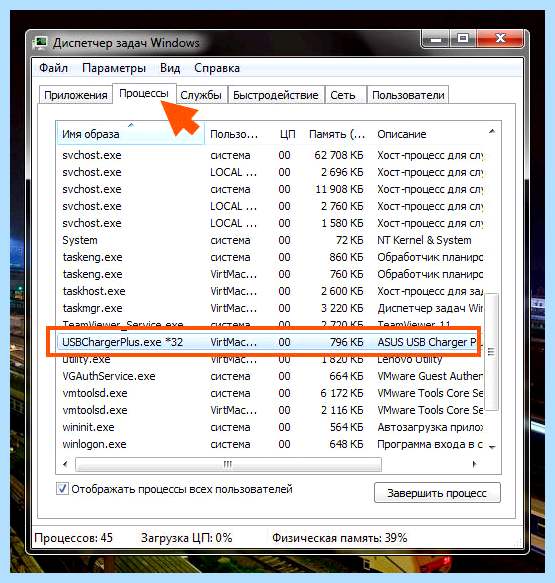Select the VGAuthService.exe process
The width and height of the screenshot is (555, 583).
(x=270, y=376)
